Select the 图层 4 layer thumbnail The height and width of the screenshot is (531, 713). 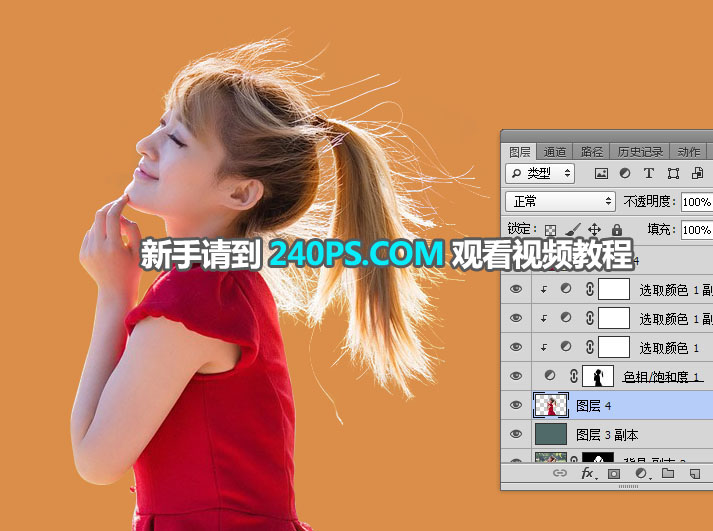click(x=551, y=405)
